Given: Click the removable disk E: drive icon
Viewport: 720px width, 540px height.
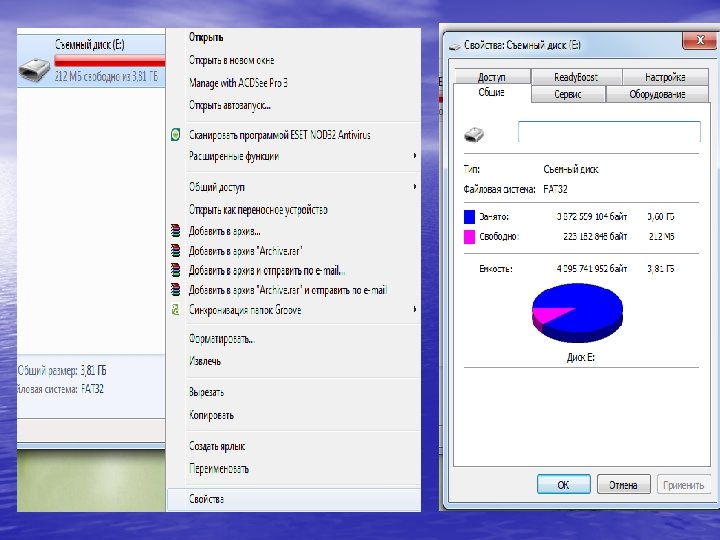Looking at the screenshot, I should coord(34,70).
